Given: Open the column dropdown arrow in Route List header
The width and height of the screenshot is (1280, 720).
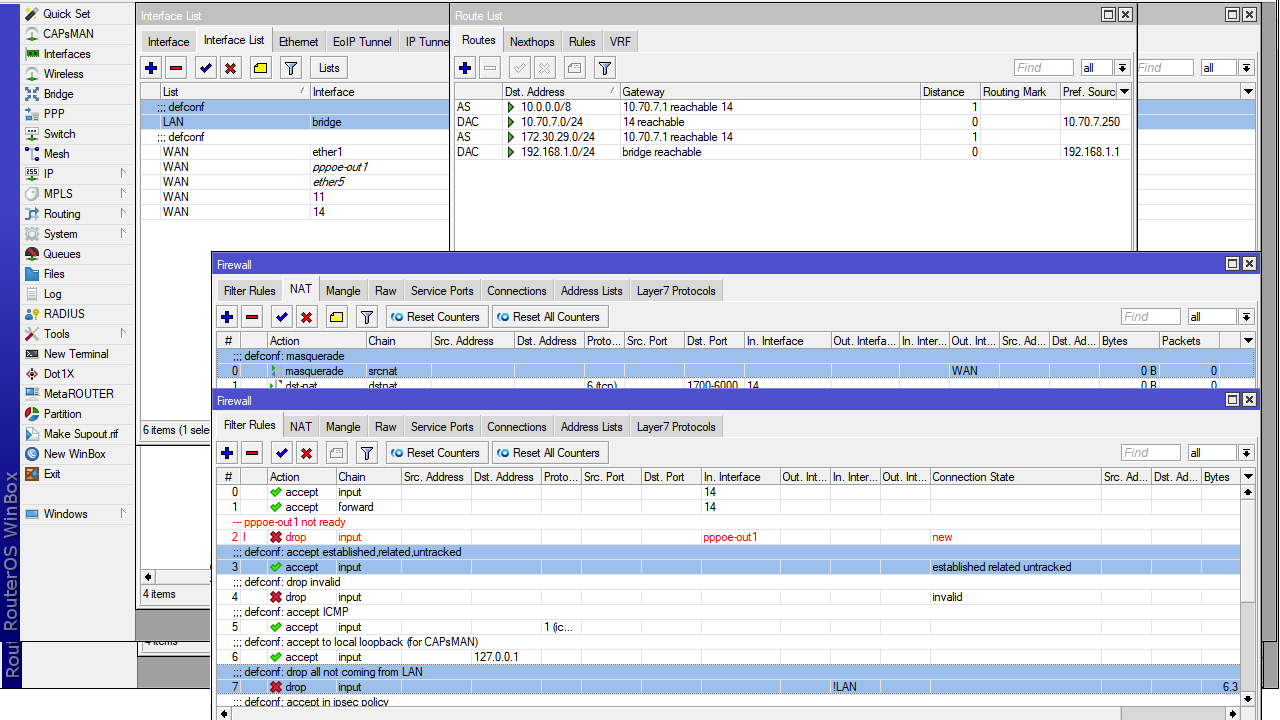Looking at the screenshot, I should (1125, 92).
